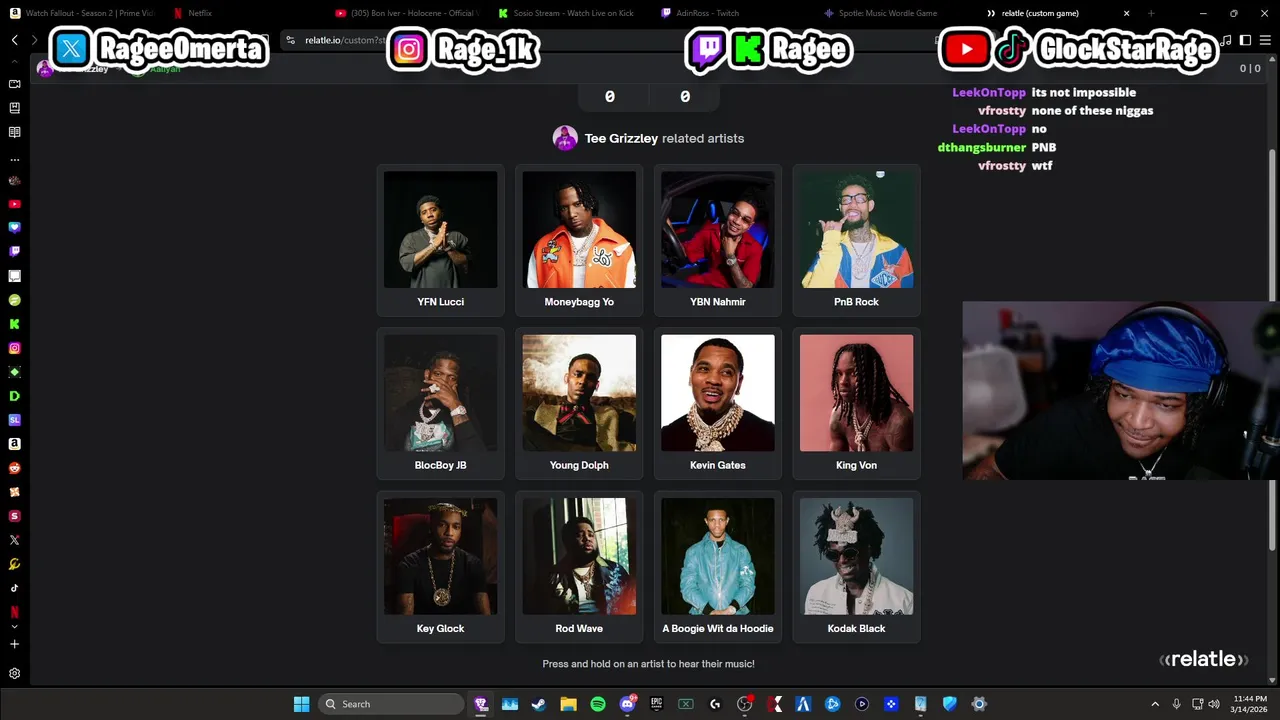Screen dimensions: 1280x720
Task: Open a new browser tab
Action: [x=1151, y=13]
